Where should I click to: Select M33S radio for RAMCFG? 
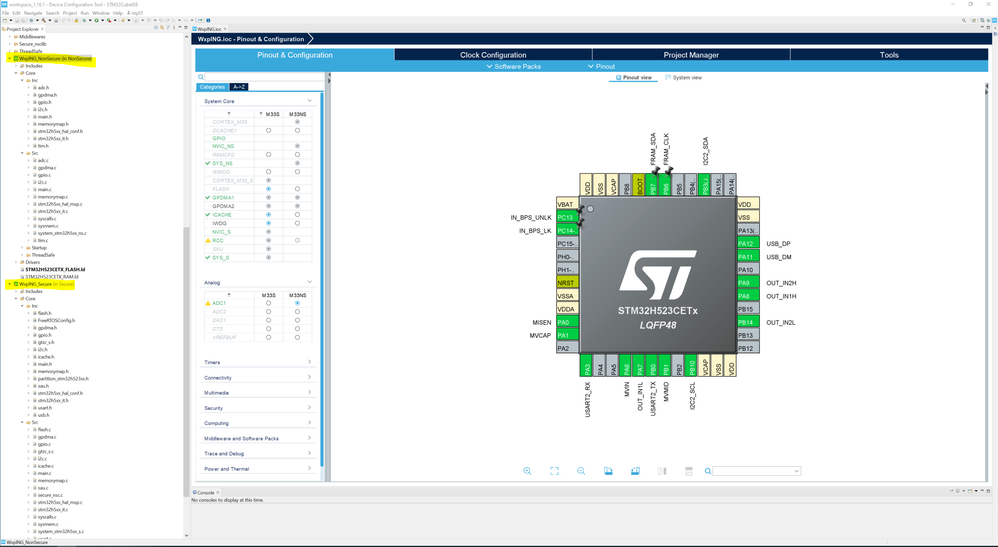tap(269, 155)
